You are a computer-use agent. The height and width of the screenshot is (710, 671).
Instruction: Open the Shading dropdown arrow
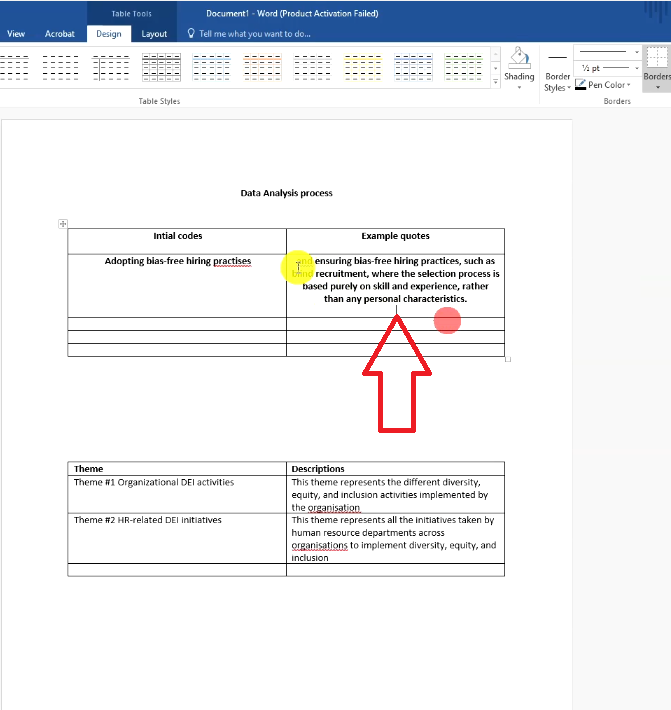[519, 87]
